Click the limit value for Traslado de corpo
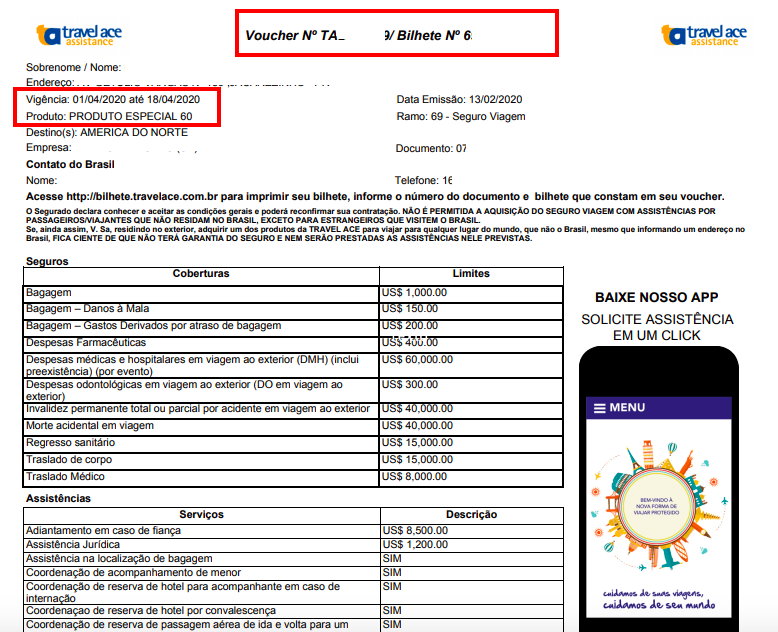Image resolution: width=778 pixels, height=632 pixels. pos(417,459)
